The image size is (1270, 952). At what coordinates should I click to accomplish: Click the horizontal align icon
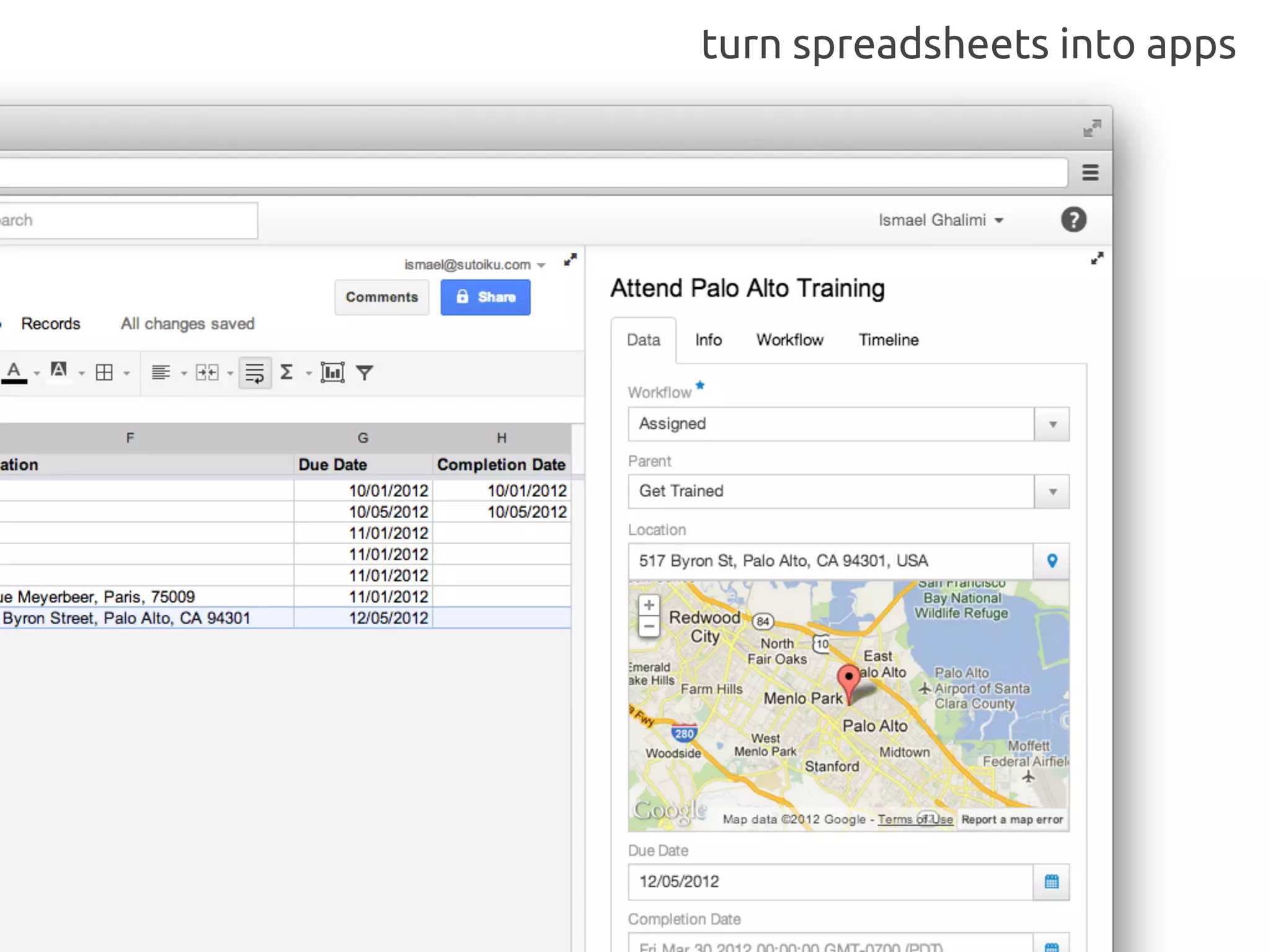tap(161, 372)
